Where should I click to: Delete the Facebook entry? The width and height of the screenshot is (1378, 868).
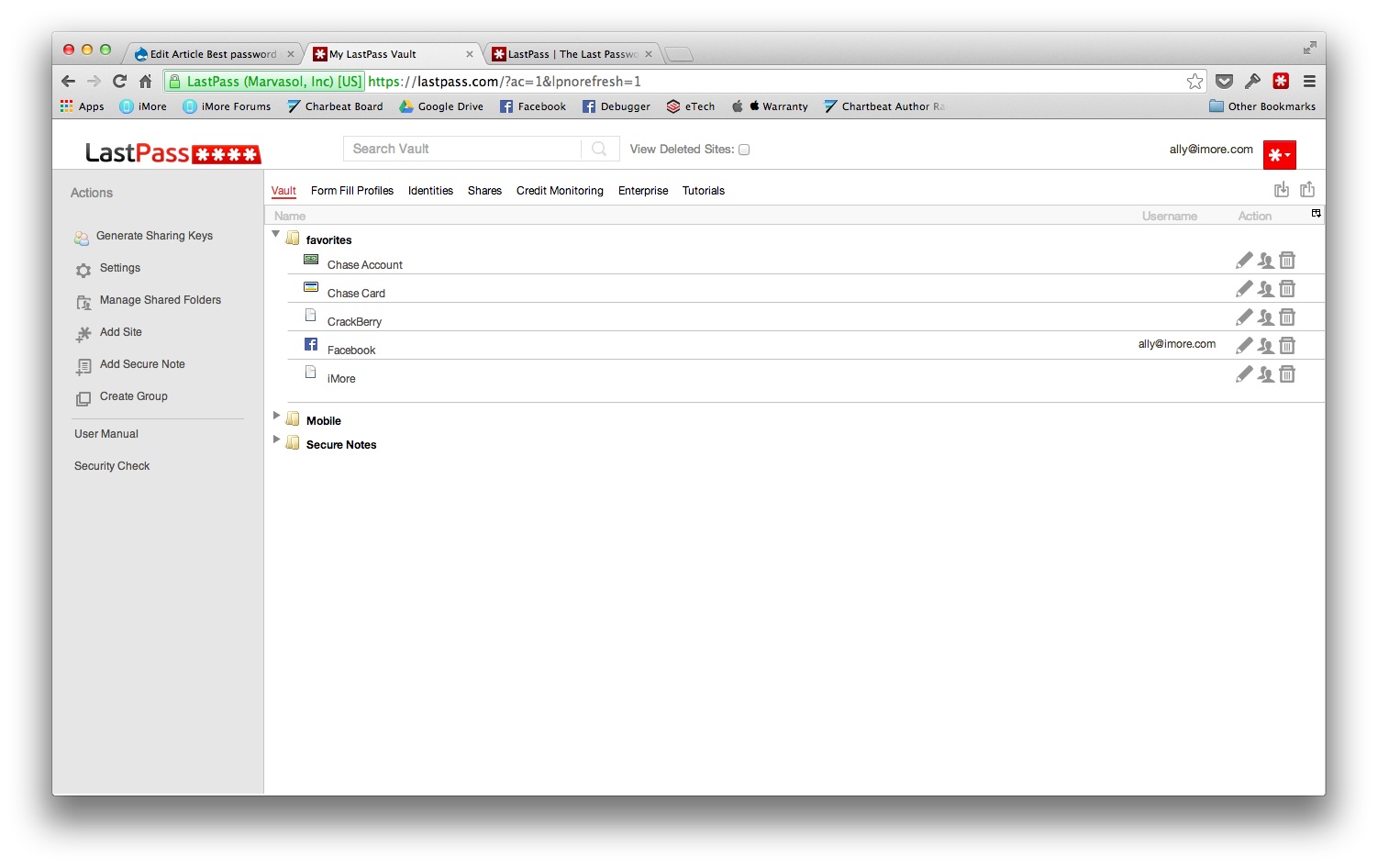pyautogui.click(x=1287, y=346)
